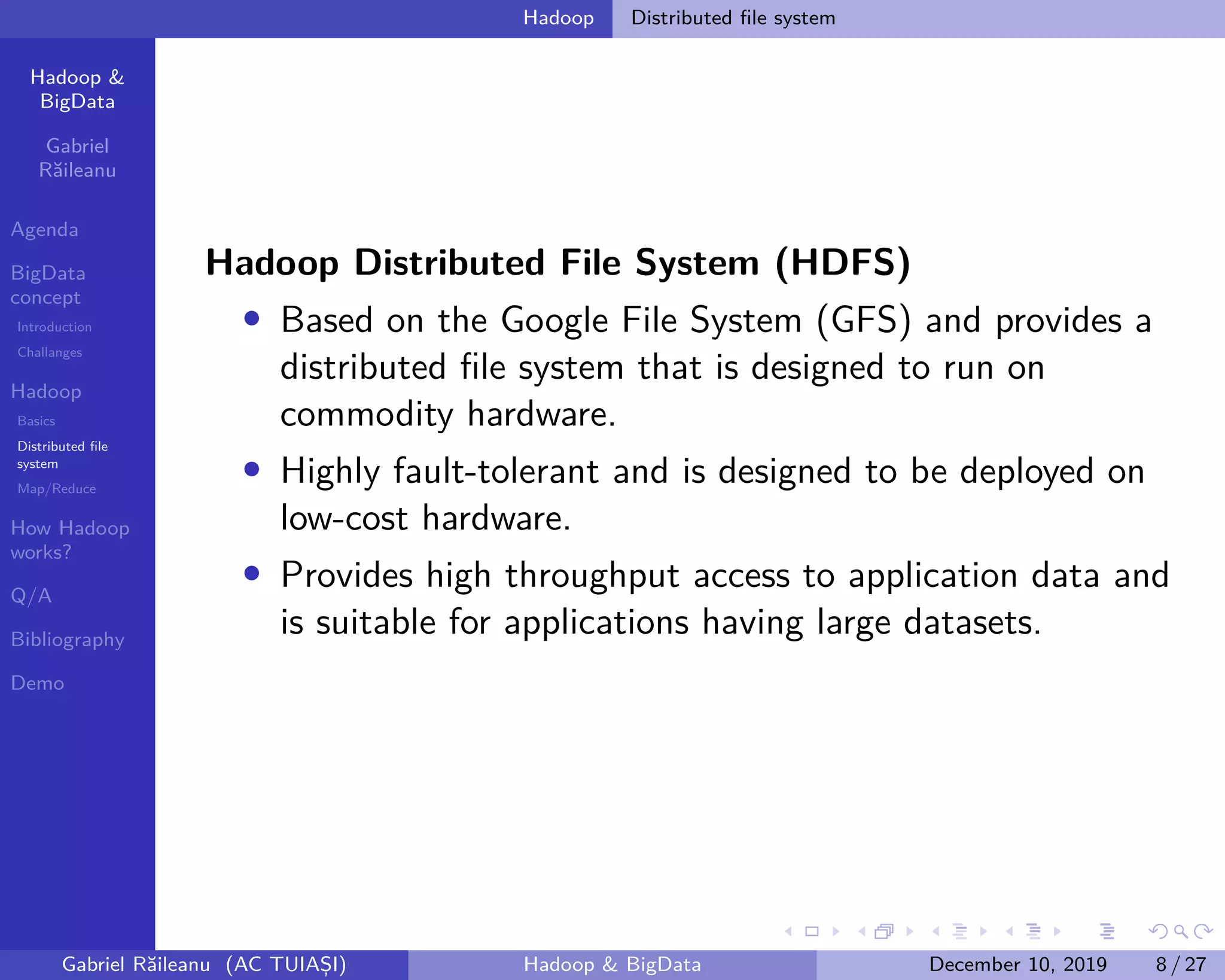Click the subsection navigation lines icon

point(959,932)
